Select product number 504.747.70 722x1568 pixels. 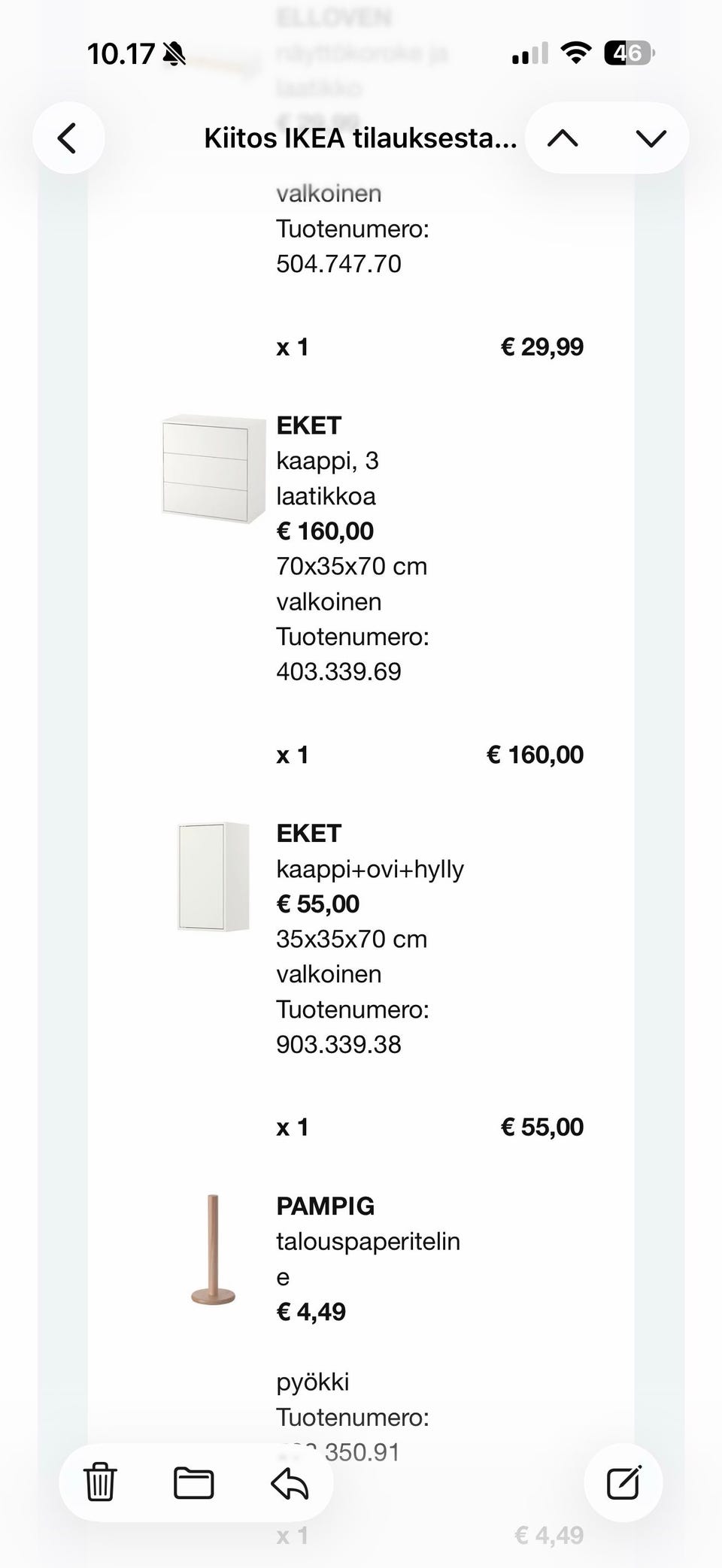point(338,264)
